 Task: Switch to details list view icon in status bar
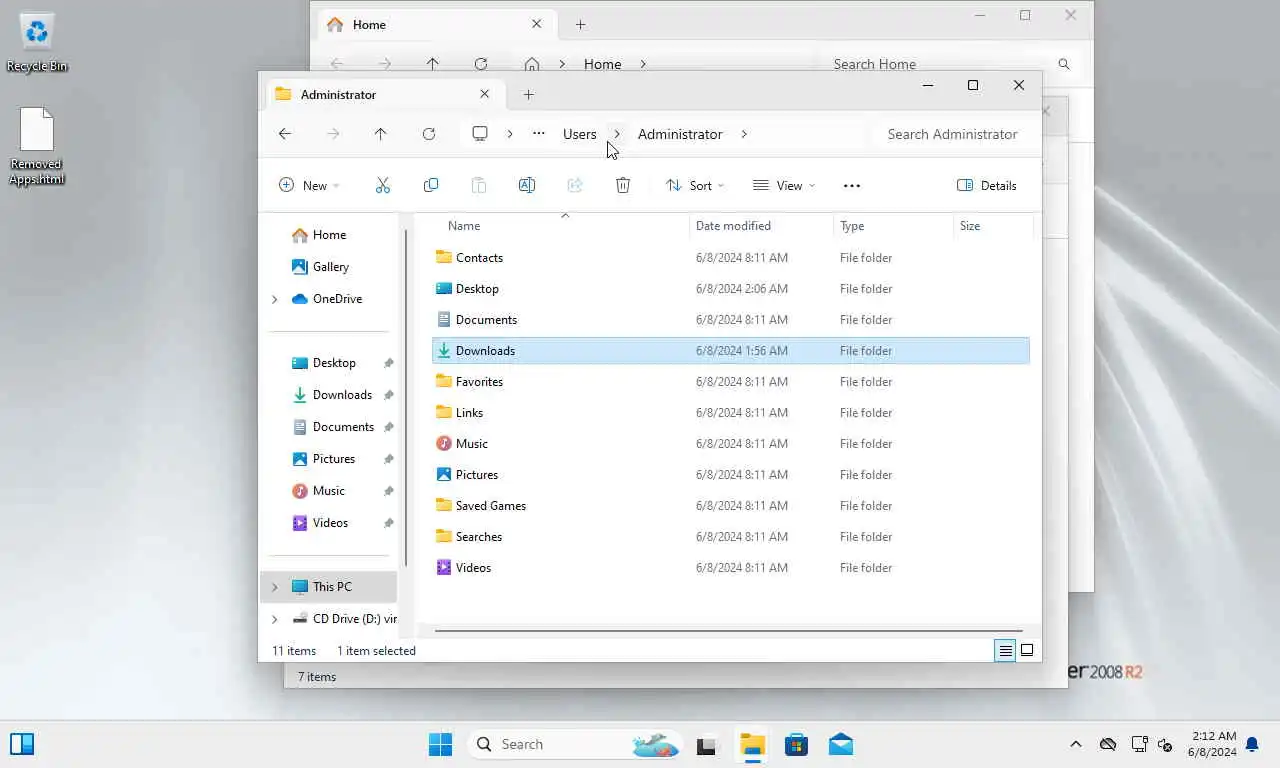(x=1005, y=650)
